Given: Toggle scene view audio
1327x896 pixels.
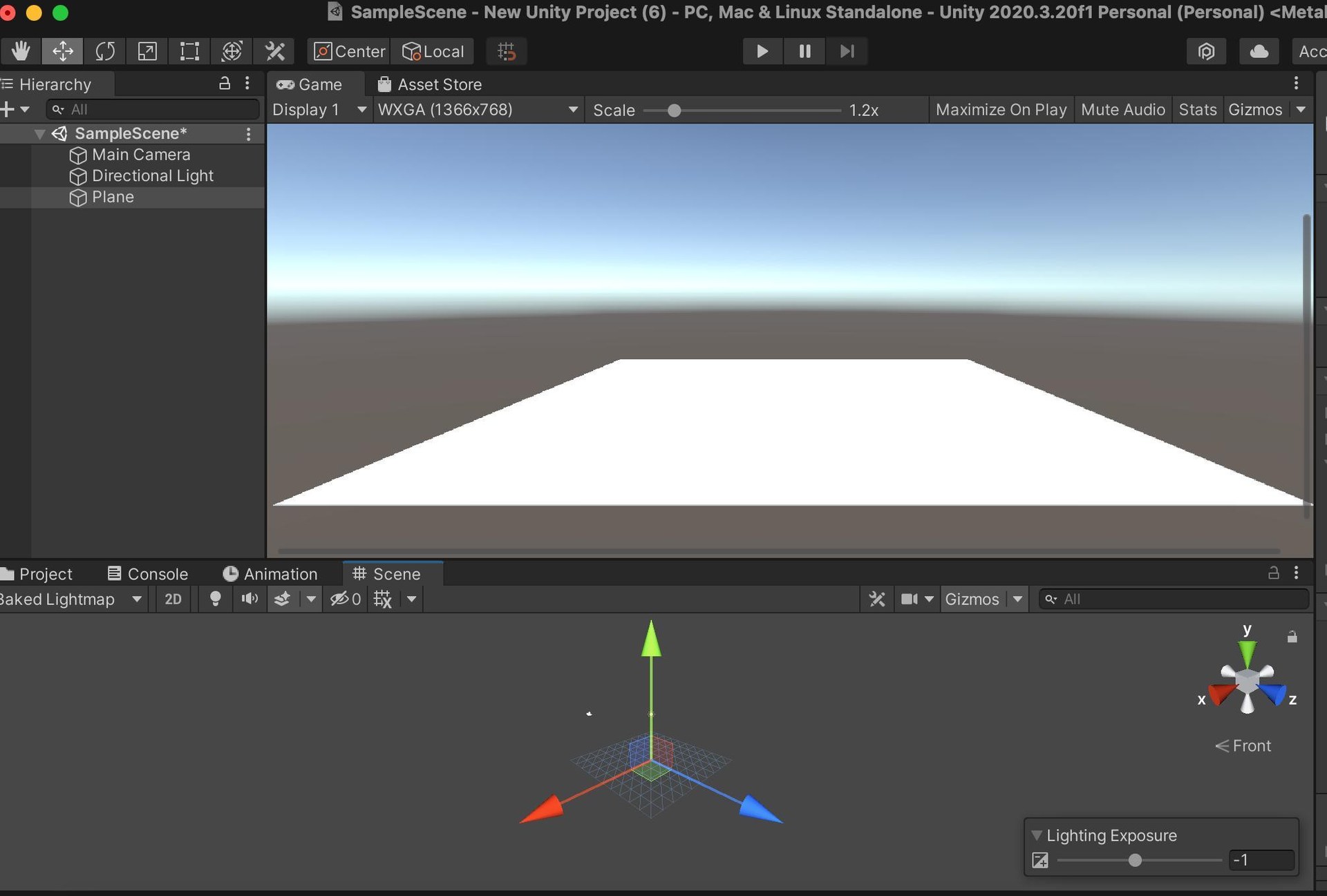Looking at the screenshot, I should [x=249, y=599].
